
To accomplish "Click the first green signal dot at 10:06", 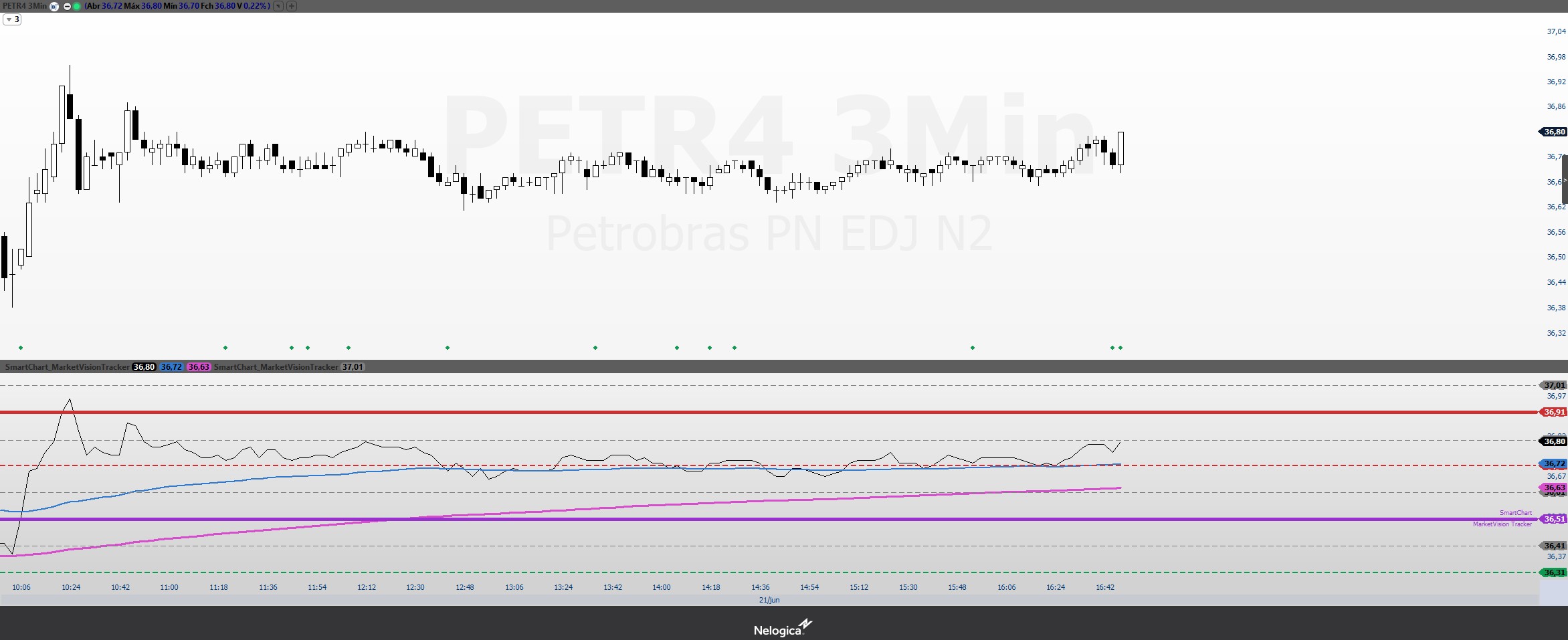I will 21,348.
